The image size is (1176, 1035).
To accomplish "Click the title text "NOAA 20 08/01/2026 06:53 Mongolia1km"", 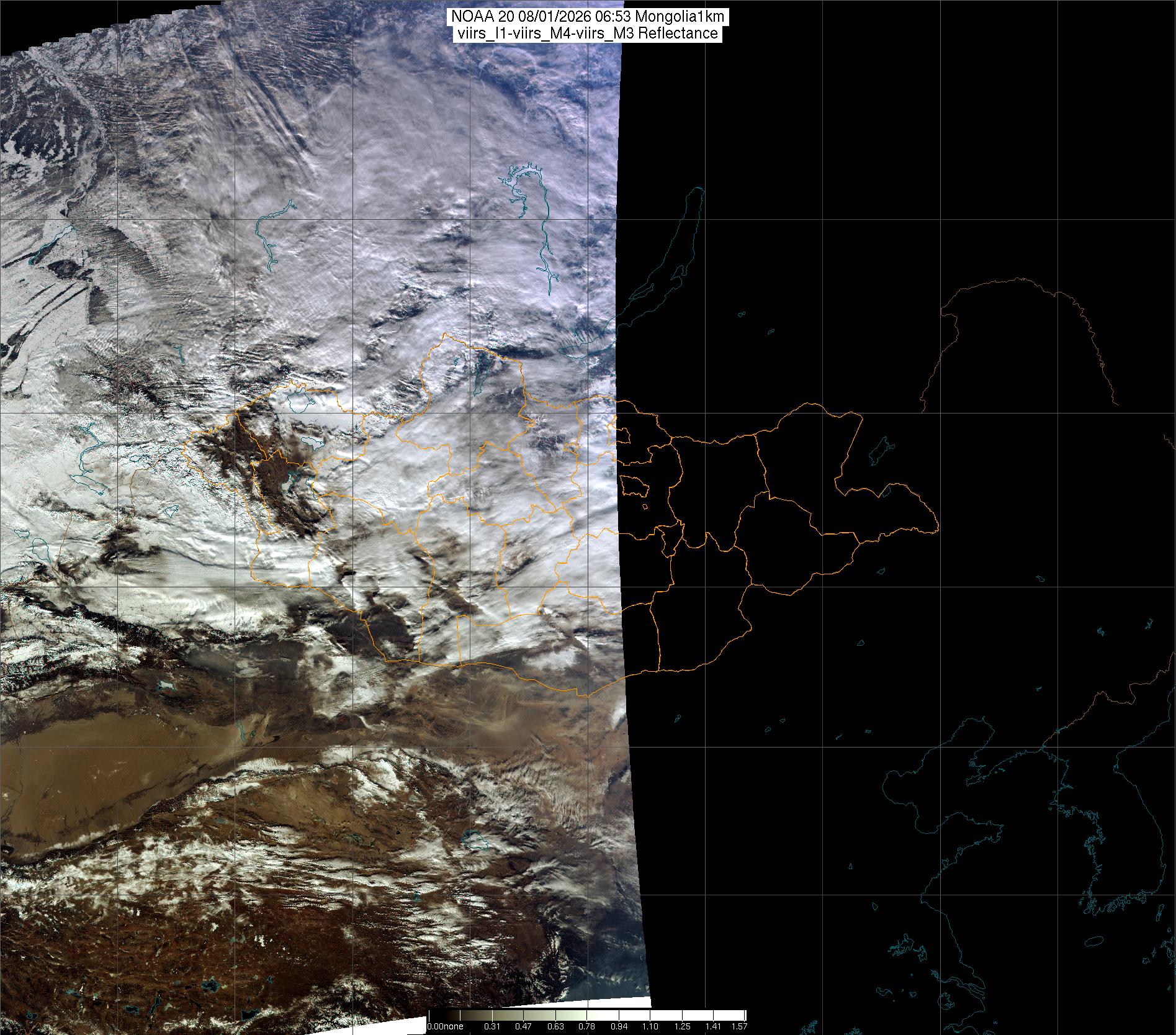I will point(588,17).
